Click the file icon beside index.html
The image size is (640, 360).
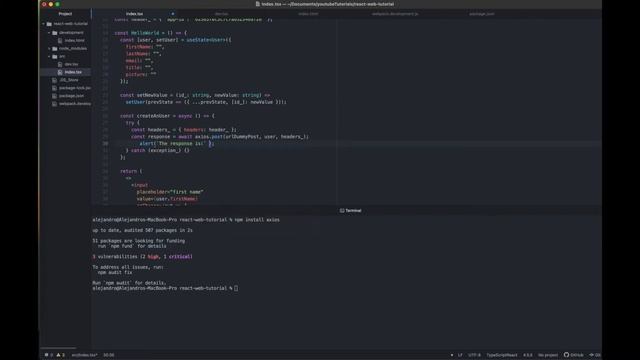click(x=60, y=40)
